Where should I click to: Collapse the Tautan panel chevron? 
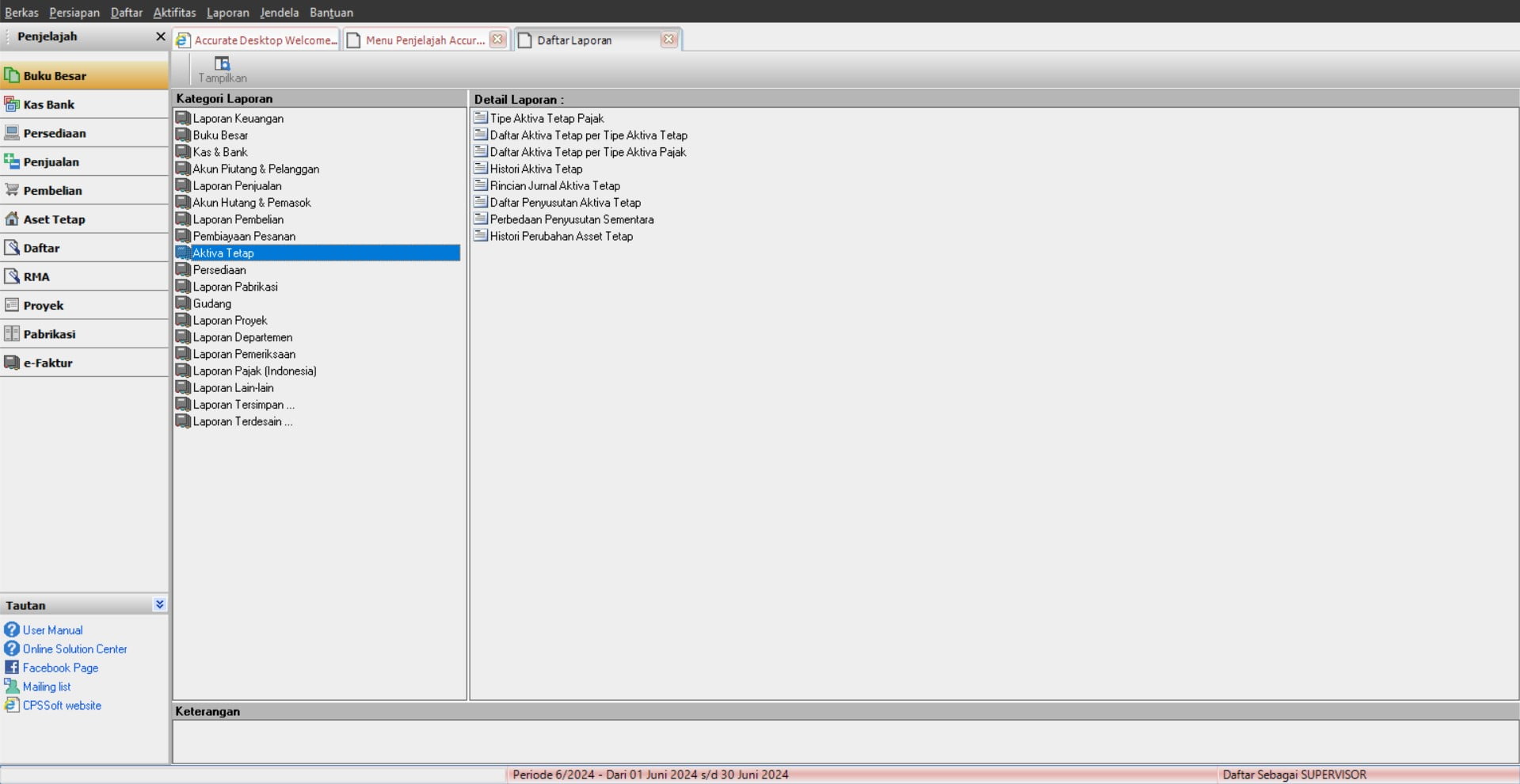(159, 604)
